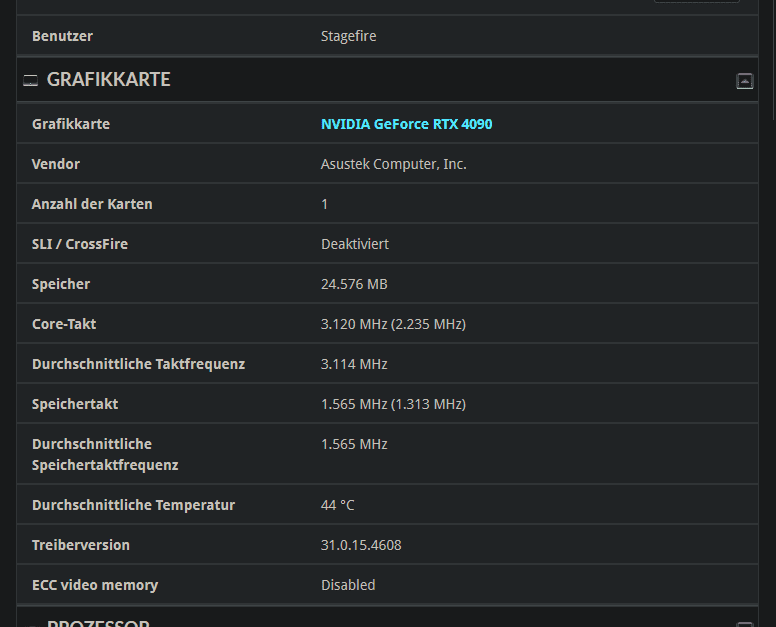Click the PROZESSOR section heading

click(x=98, y=623)
